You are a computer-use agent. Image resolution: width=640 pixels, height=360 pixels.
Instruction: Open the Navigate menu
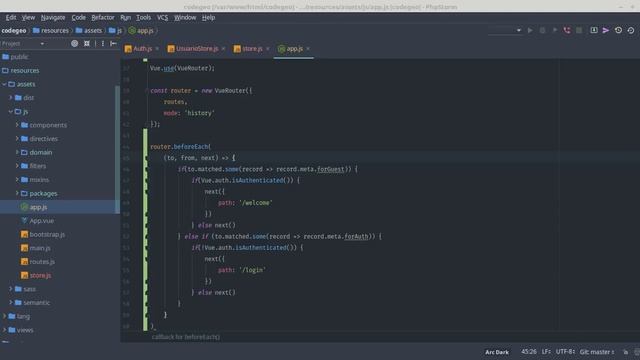(x=53, y=18)
